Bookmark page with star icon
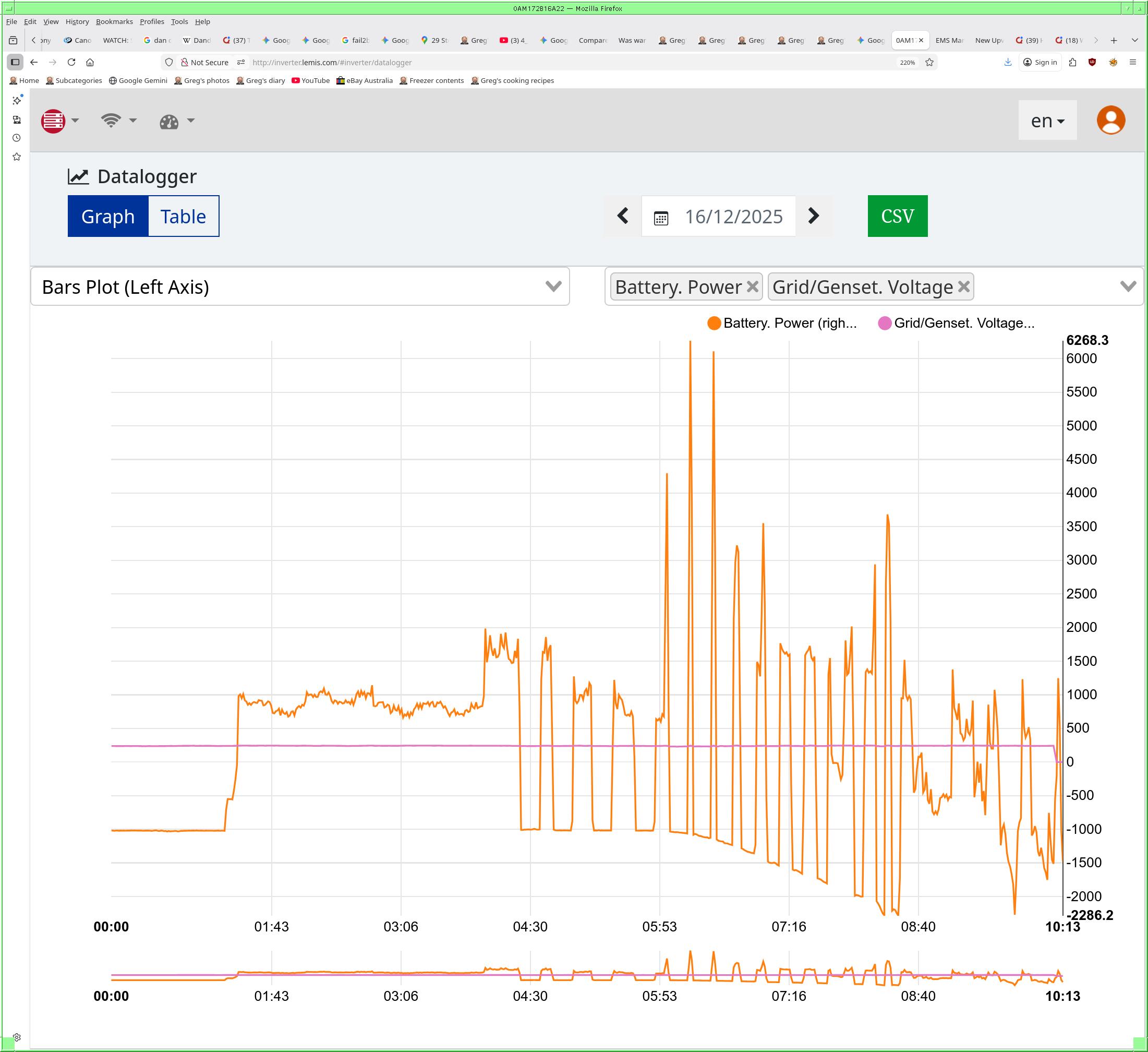1148x1052 pixels. [929, 63]
